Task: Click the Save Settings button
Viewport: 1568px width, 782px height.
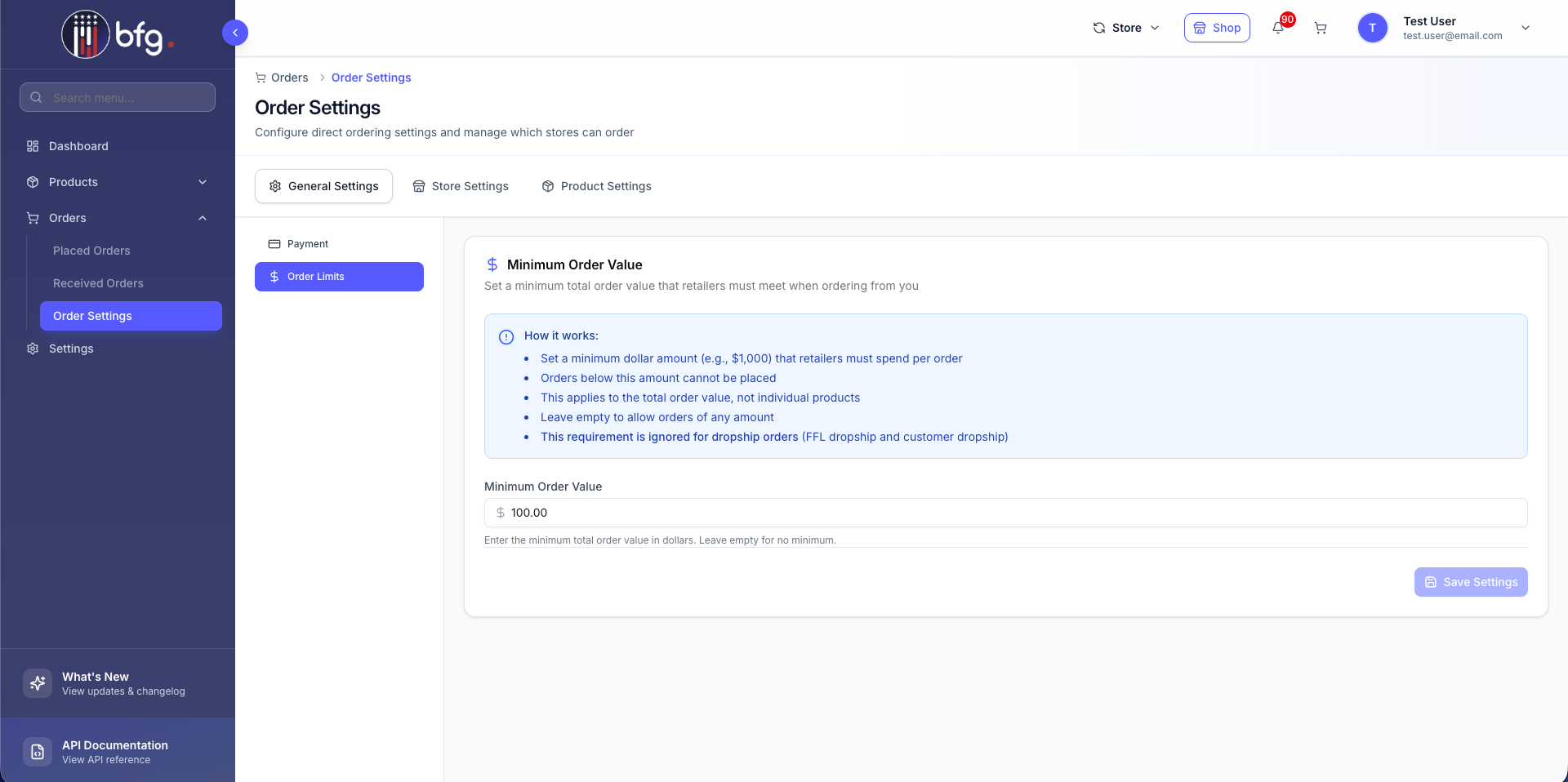Action: pos(1470,582)
